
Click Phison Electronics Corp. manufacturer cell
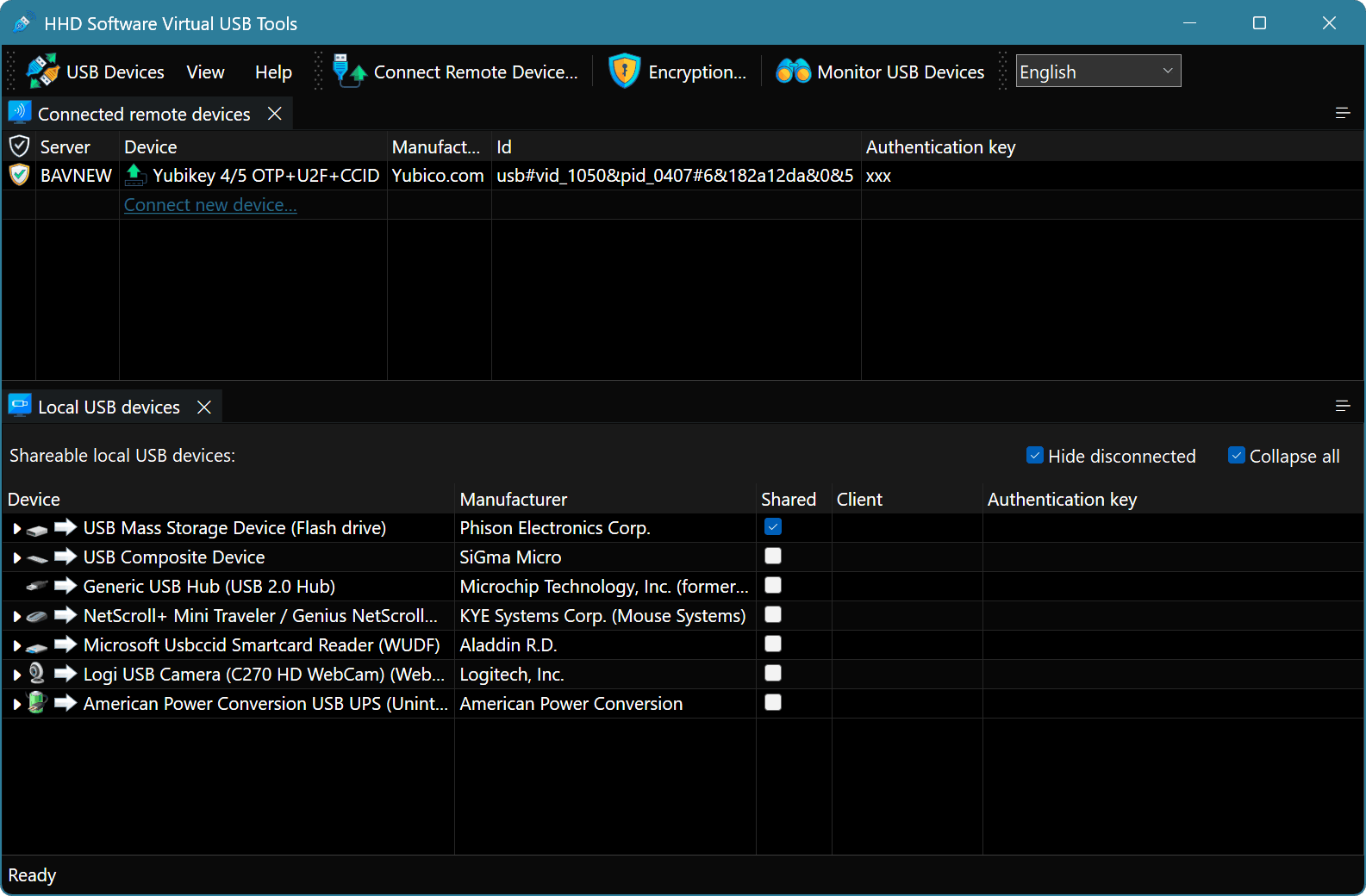[605, 527]
